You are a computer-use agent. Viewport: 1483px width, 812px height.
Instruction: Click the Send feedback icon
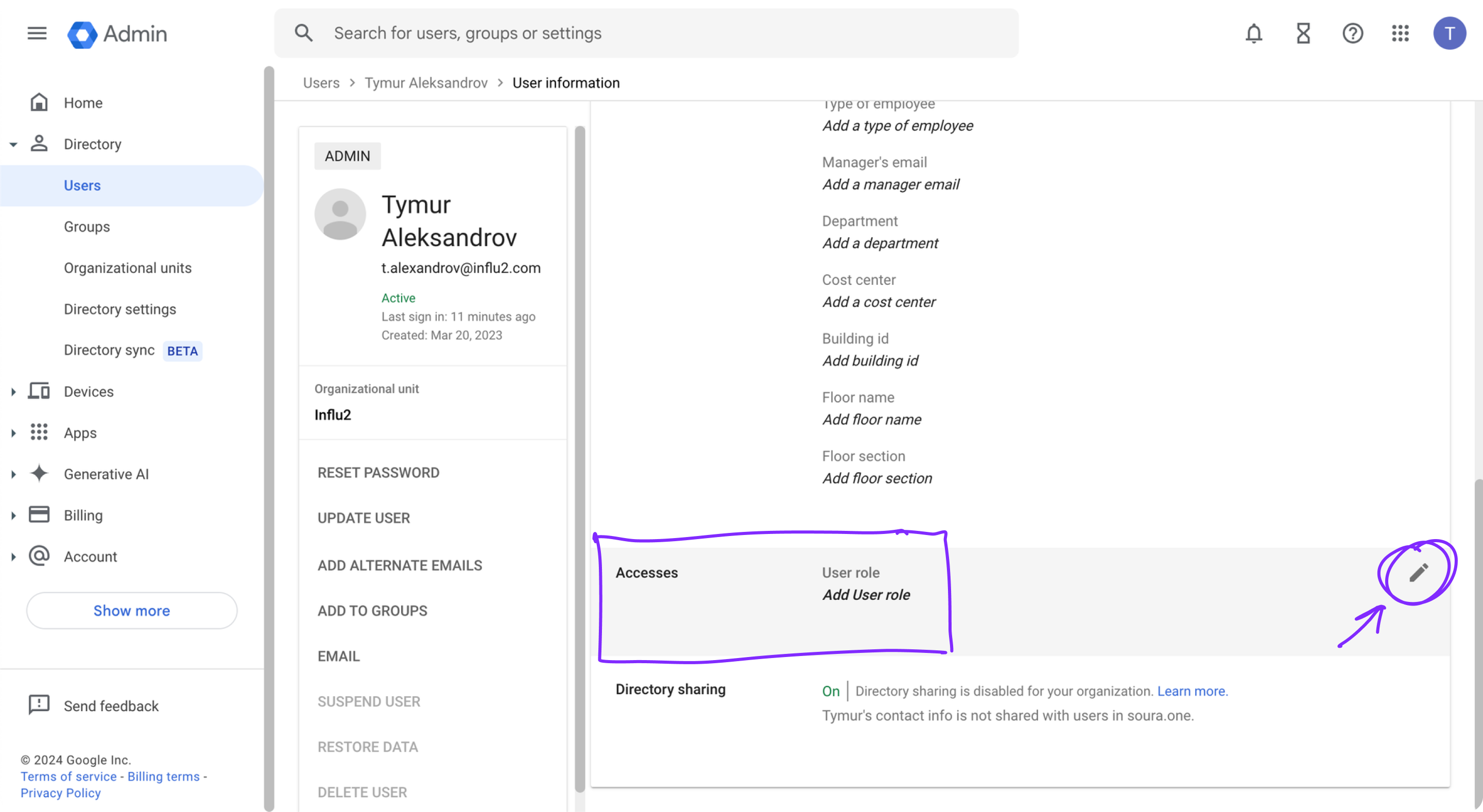tap(38, 704)
